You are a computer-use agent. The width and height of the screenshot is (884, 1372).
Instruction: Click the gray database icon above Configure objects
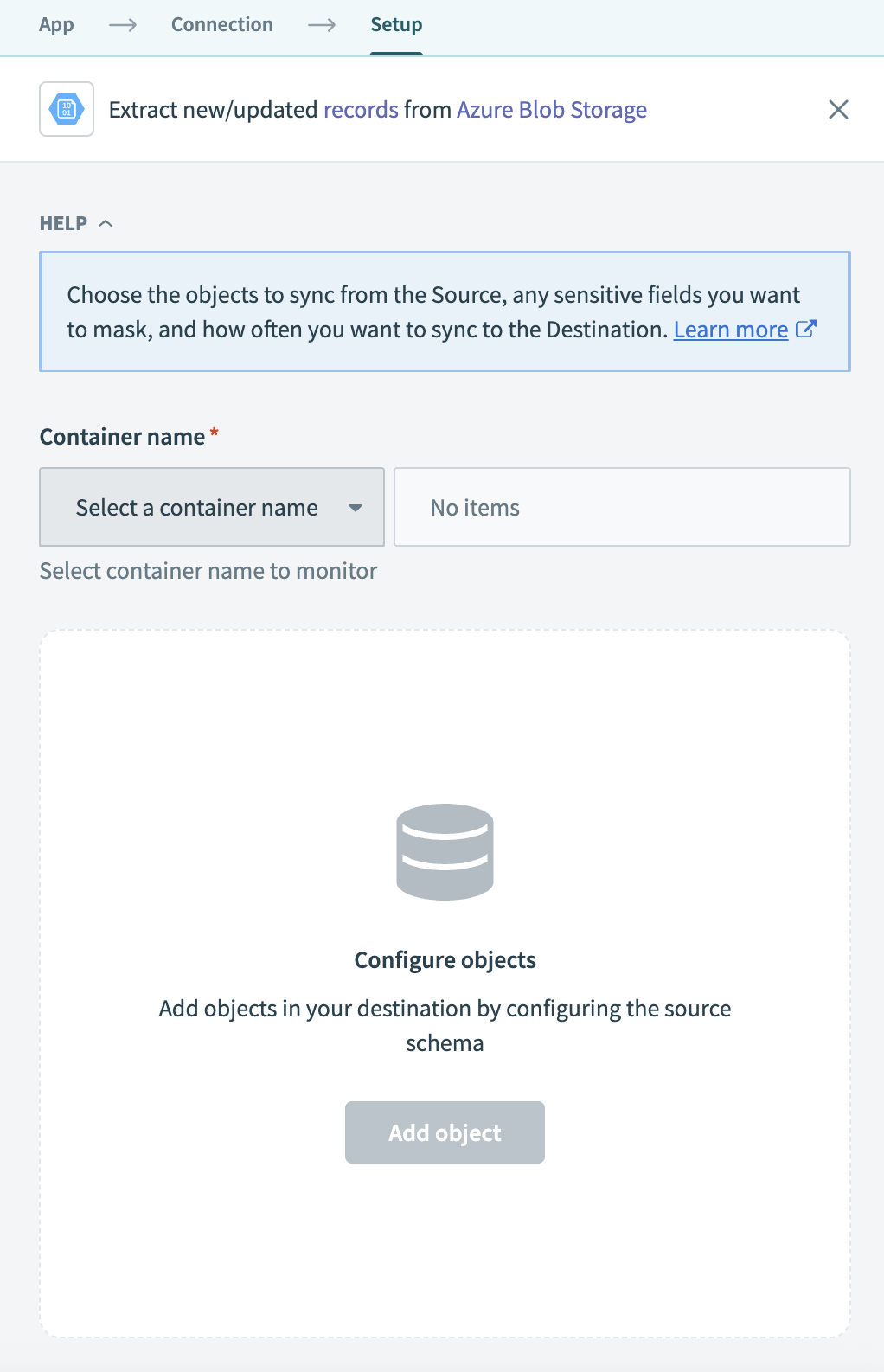pos(445,852)
